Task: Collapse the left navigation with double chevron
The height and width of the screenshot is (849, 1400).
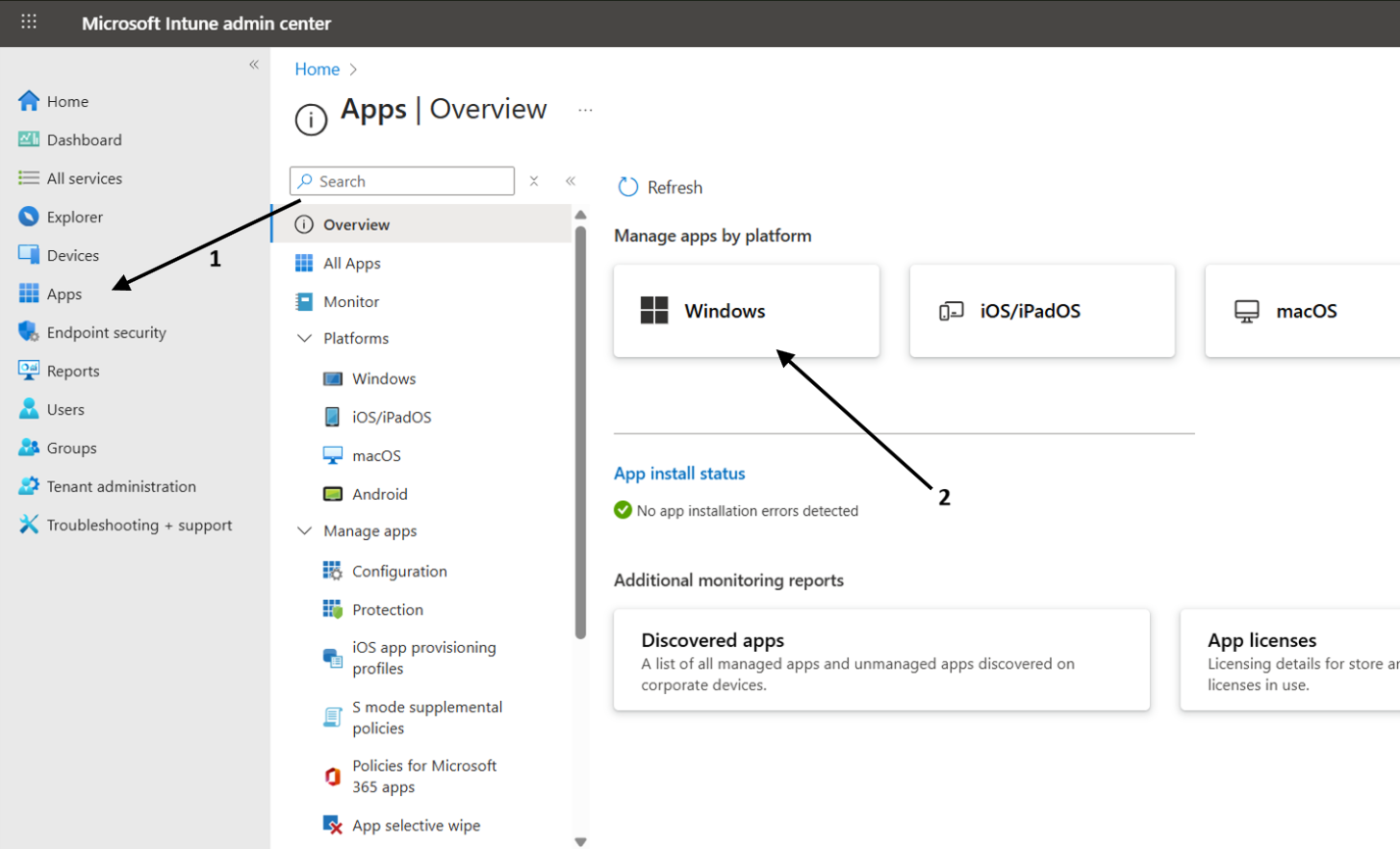Action: (254, 64)
